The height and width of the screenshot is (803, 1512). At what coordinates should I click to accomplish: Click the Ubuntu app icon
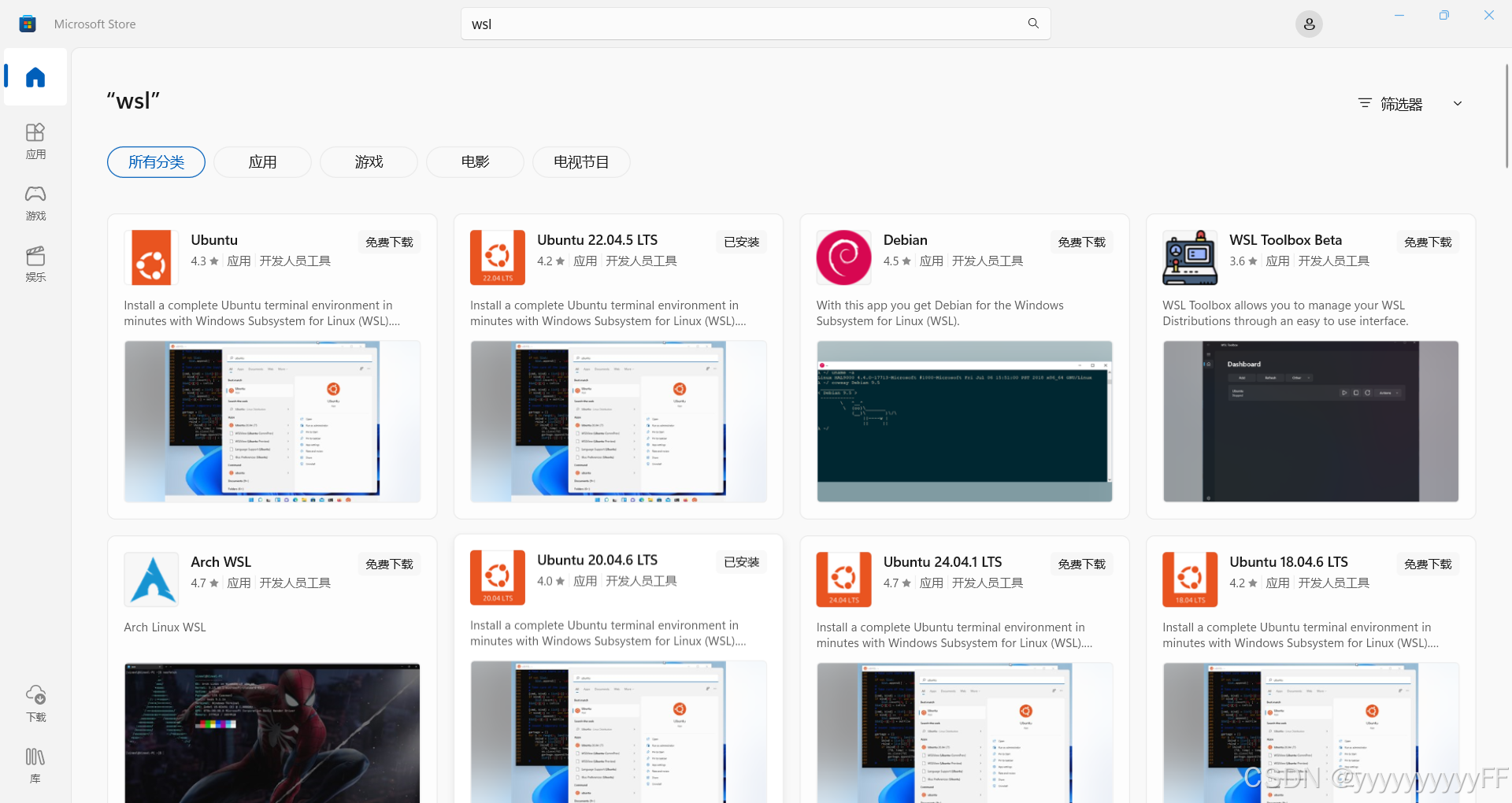(151, 257)
